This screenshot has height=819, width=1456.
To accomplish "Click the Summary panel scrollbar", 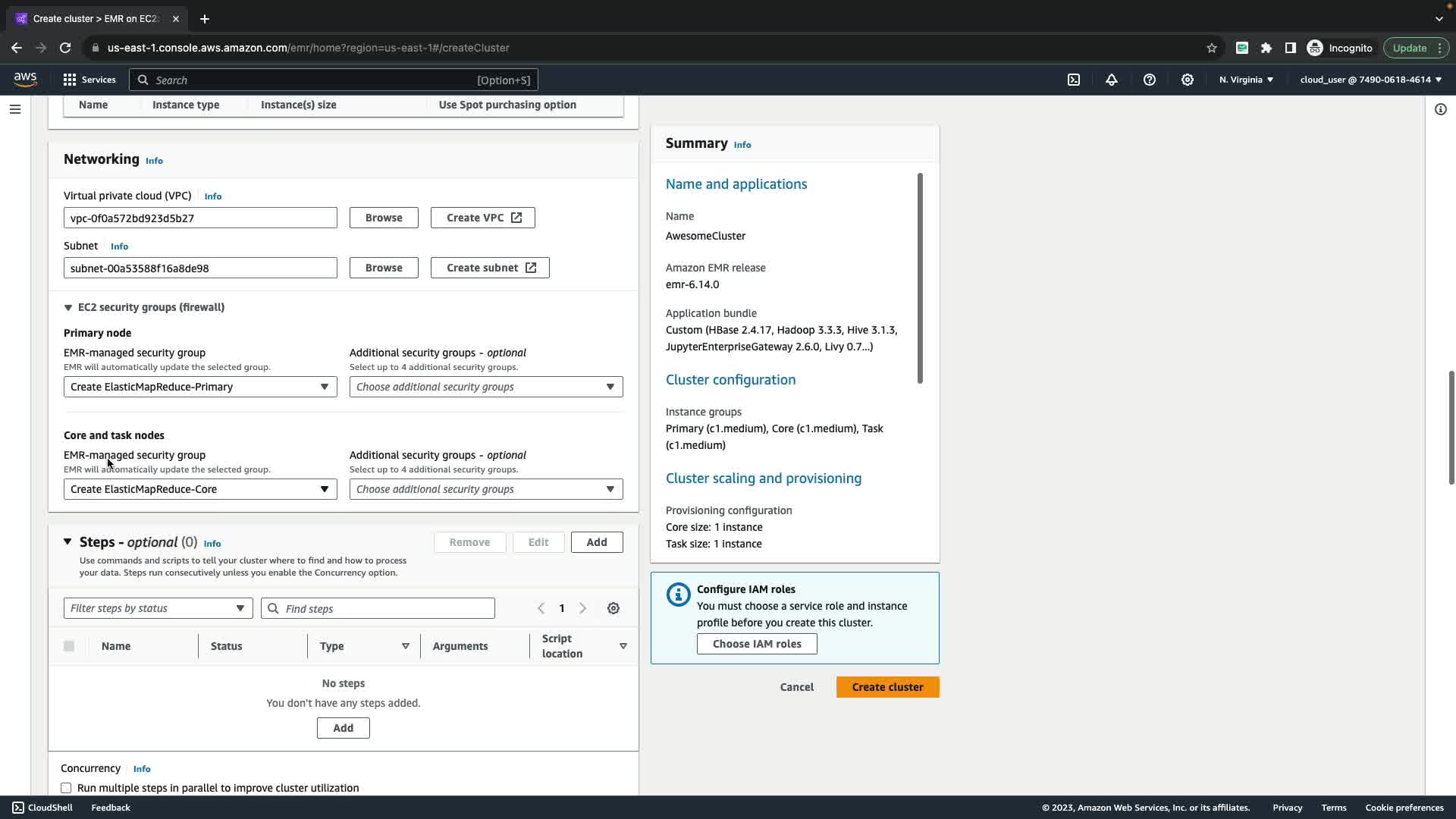I will 920,278.
